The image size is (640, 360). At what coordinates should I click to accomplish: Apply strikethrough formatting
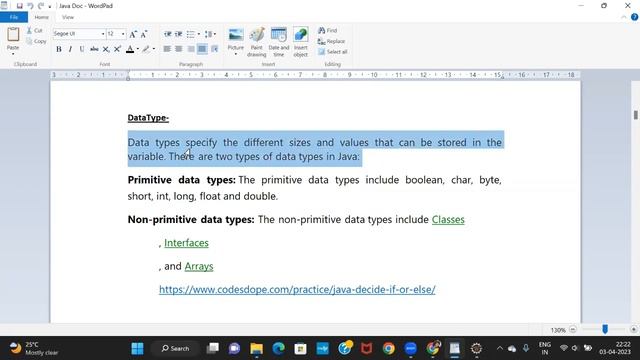pyautogui.click(x=94, y=49)
